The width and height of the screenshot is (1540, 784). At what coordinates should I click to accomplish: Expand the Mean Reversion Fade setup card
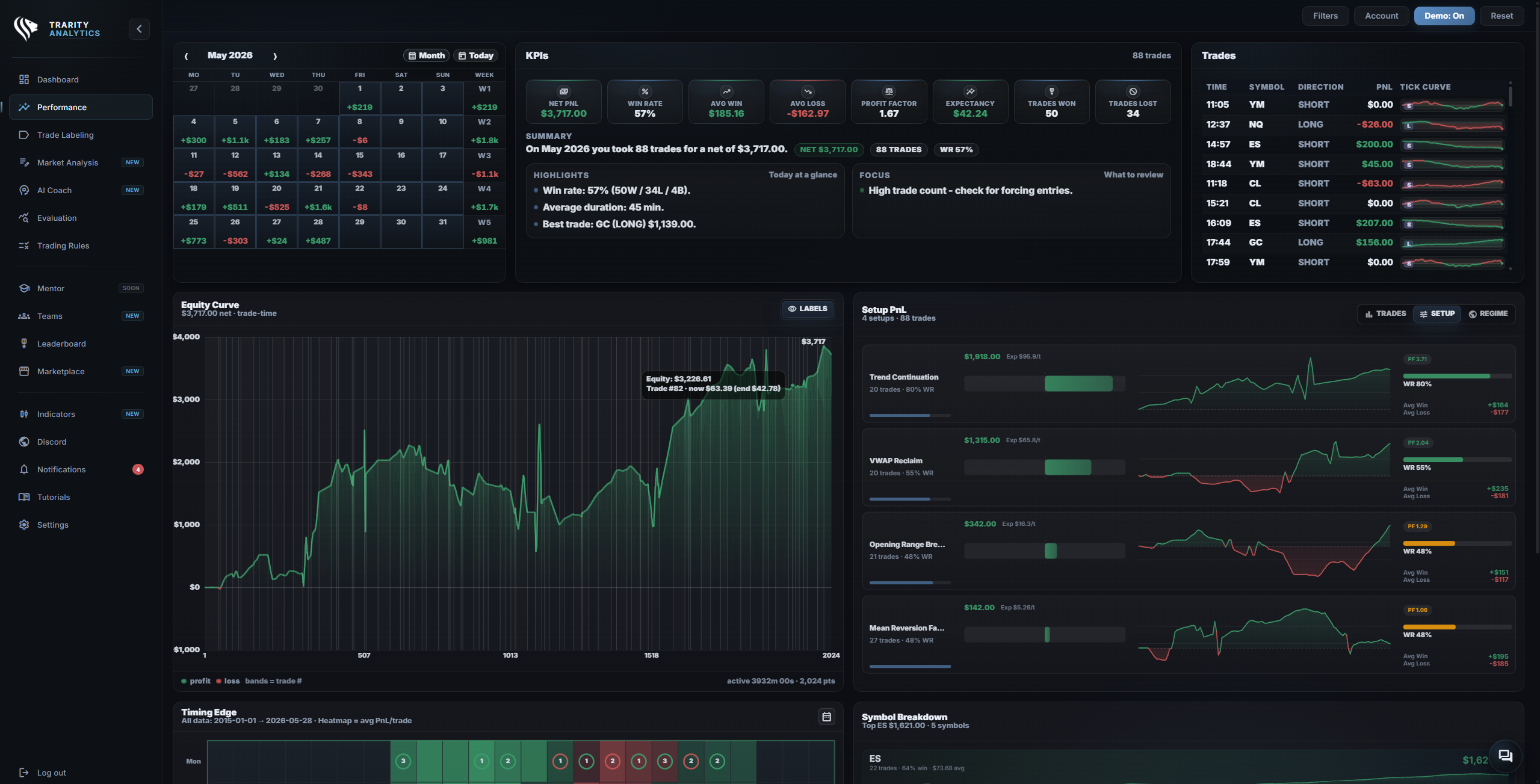click(x=1189, y=634)
